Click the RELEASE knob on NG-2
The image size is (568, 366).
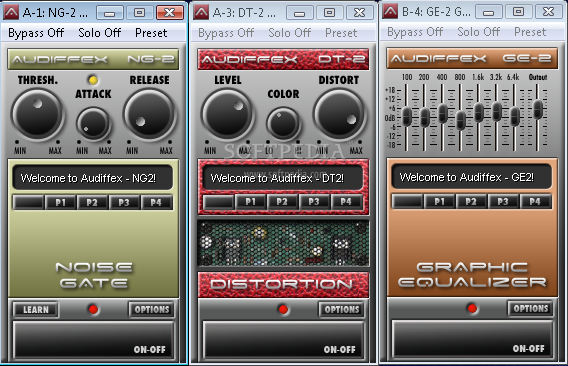coord(149,115)
